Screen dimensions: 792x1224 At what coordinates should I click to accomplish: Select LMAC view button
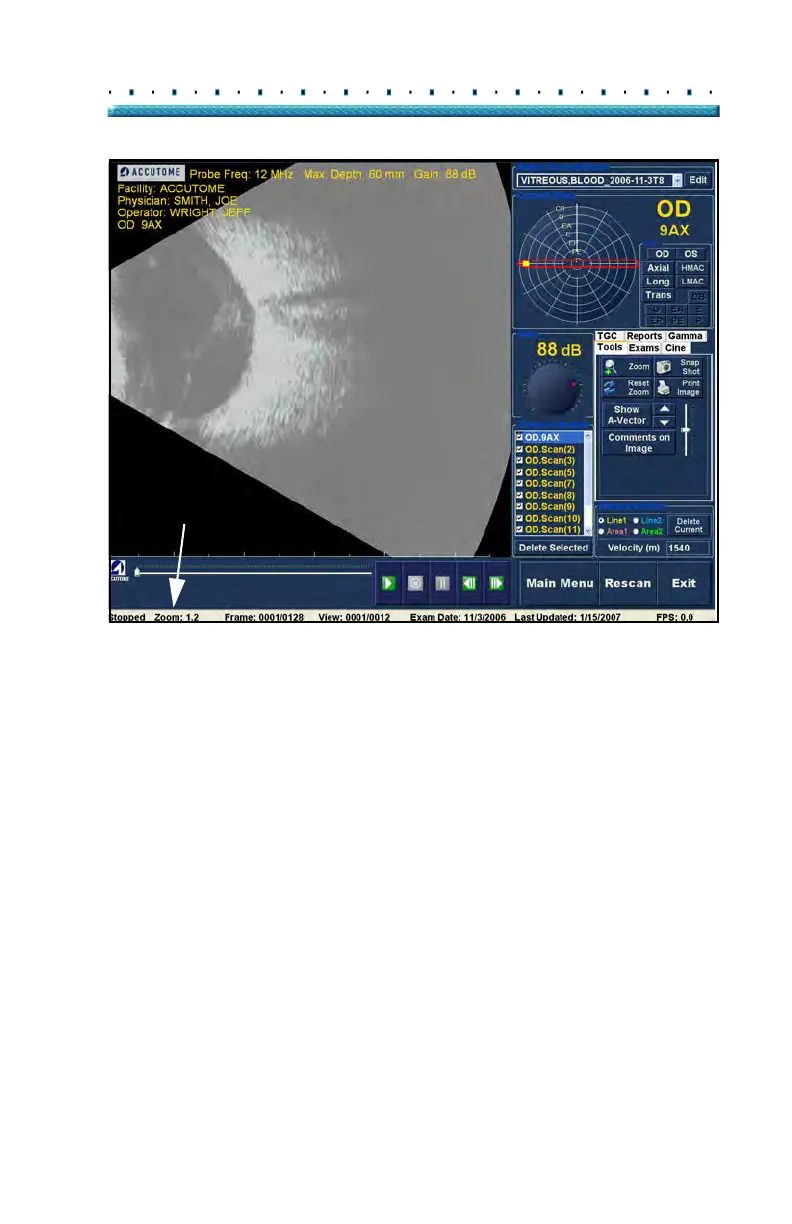pyautogui.click(x=692, y=282)
